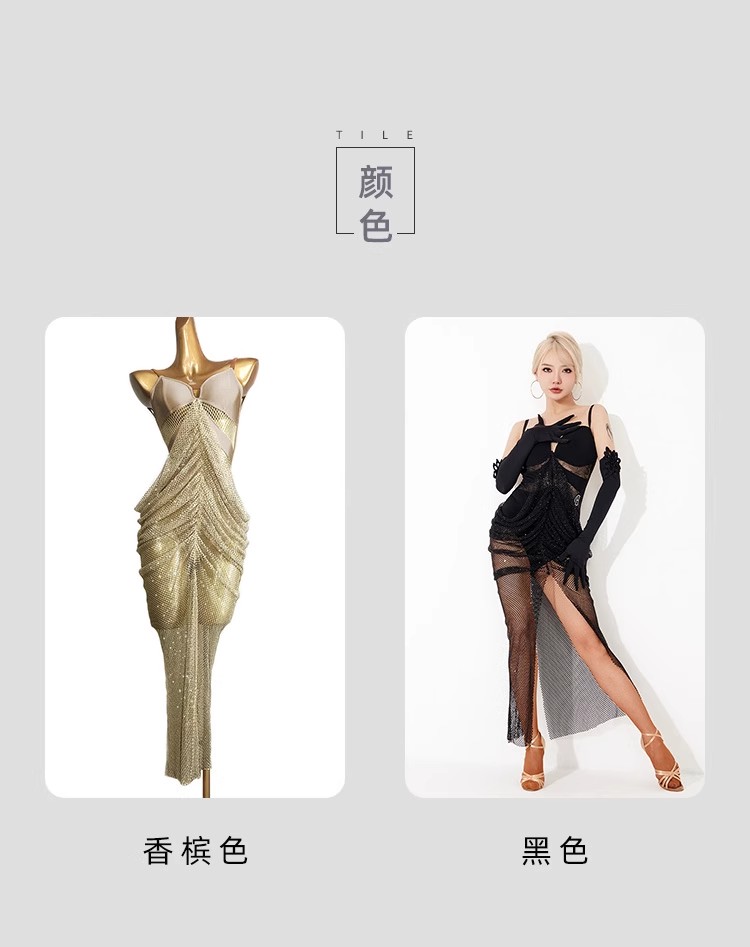Screen dimensions: 750x947
Task: Click the character 颜 in the heading
Action: tap(376, 182)
